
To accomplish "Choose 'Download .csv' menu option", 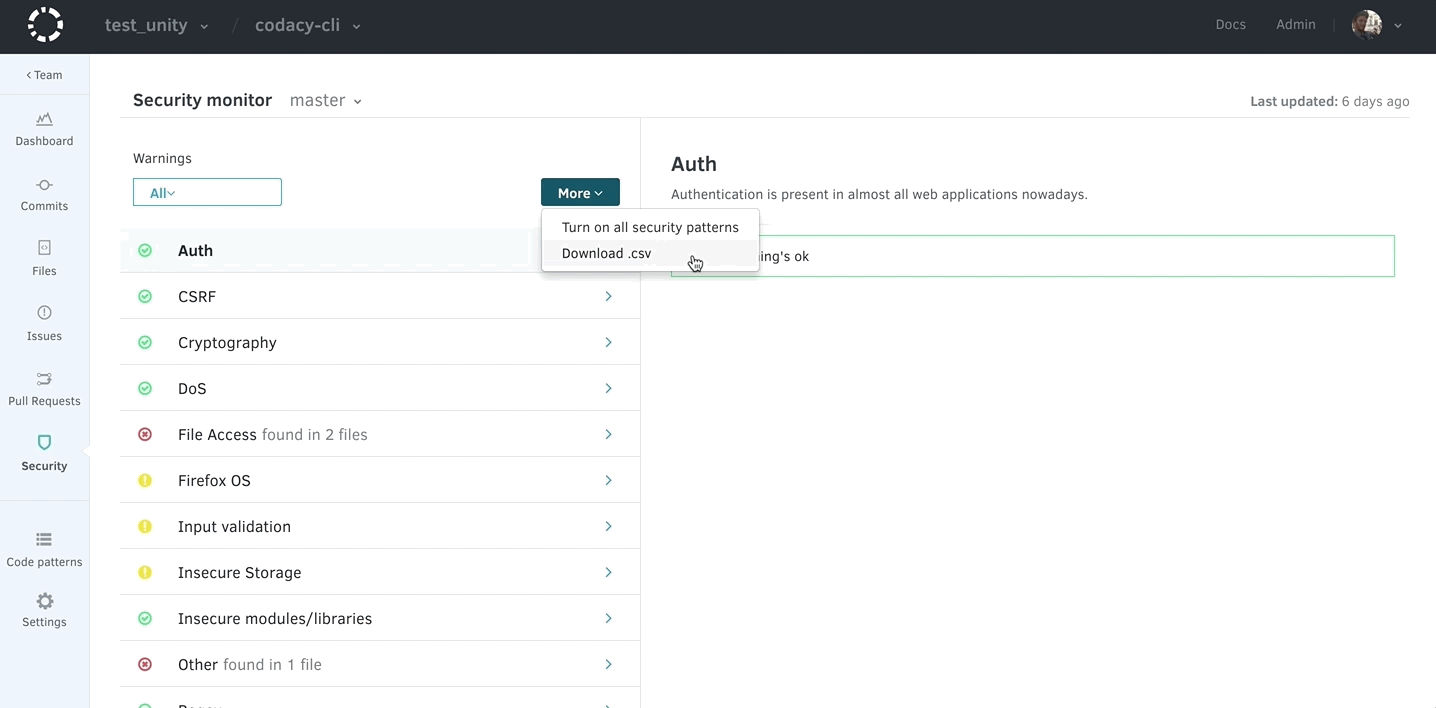I will pos(606,254).
